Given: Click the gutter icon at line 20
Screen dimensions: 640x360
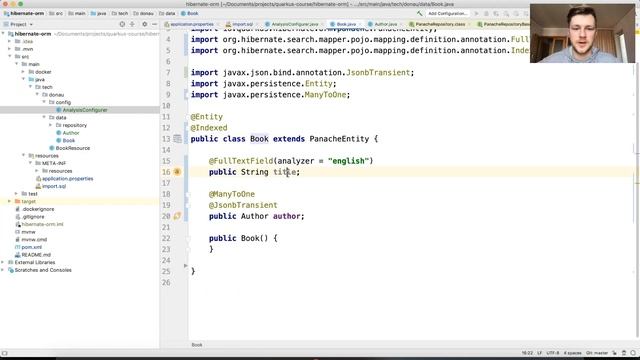Looking at the screenshot, I should pos(177,216).
